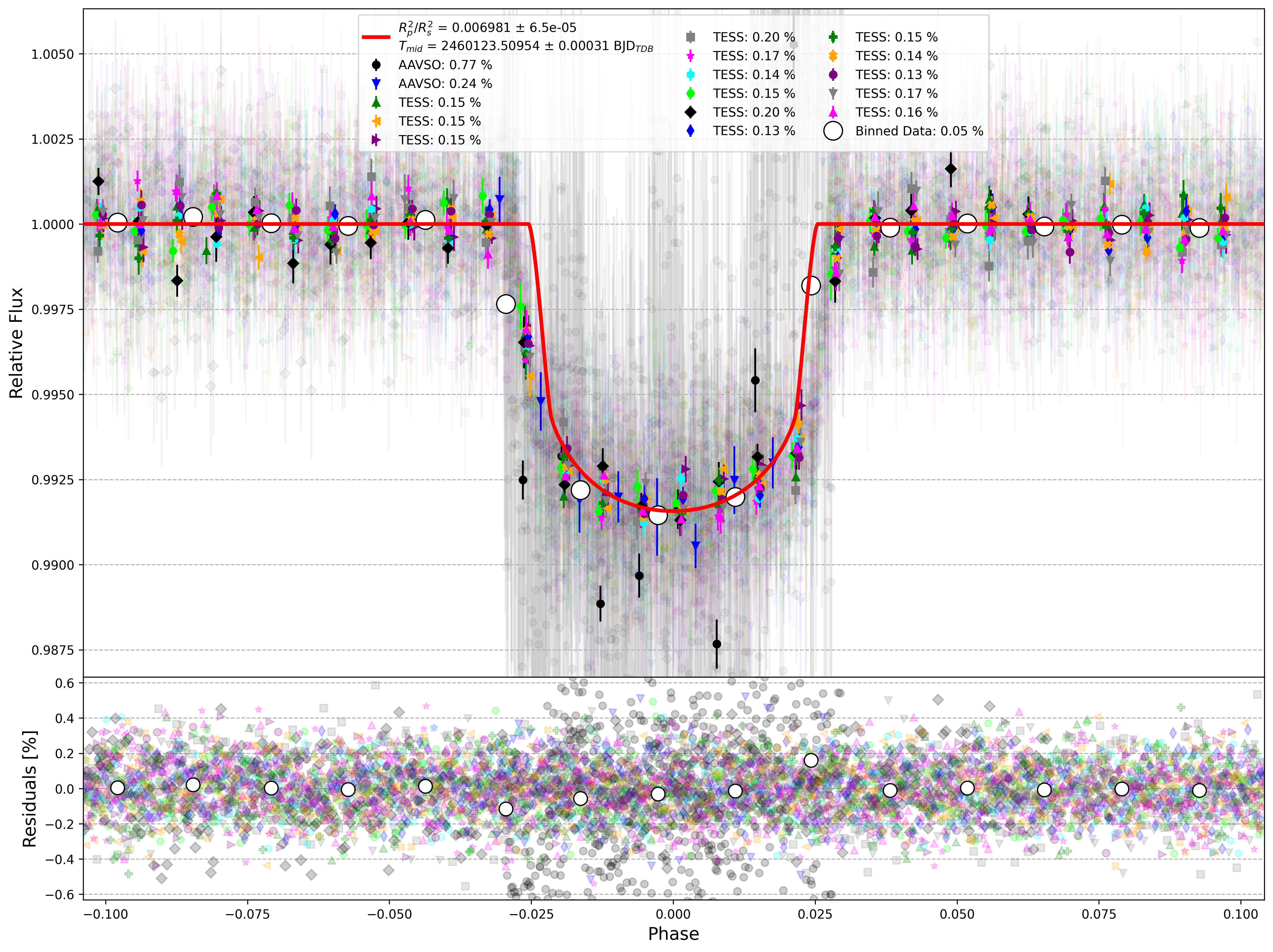Click the Phase axis tick label −0.100
This screenshot has width=1273, height=952.
point(106,914)
